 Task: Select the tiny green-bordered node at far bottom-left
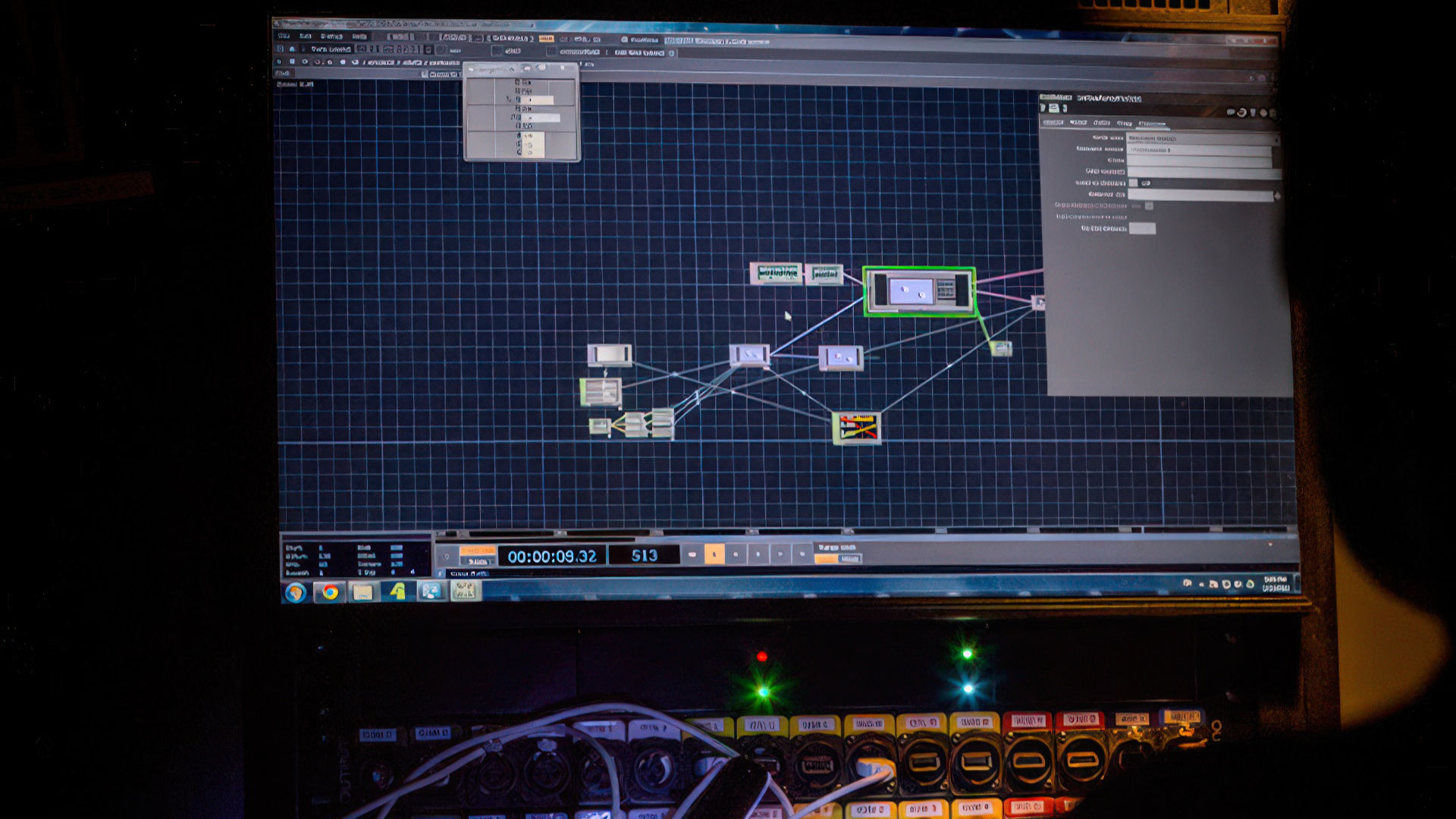pos(600,426)
